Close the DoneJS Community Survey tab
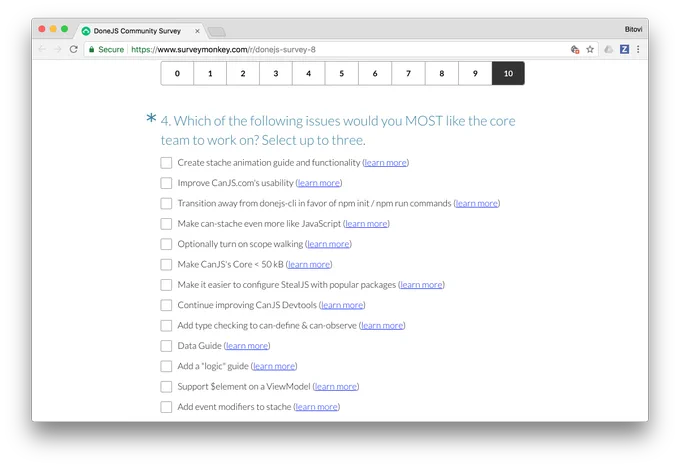The width and height of the screenshot is (680, 467). click(x=197, y=31)
